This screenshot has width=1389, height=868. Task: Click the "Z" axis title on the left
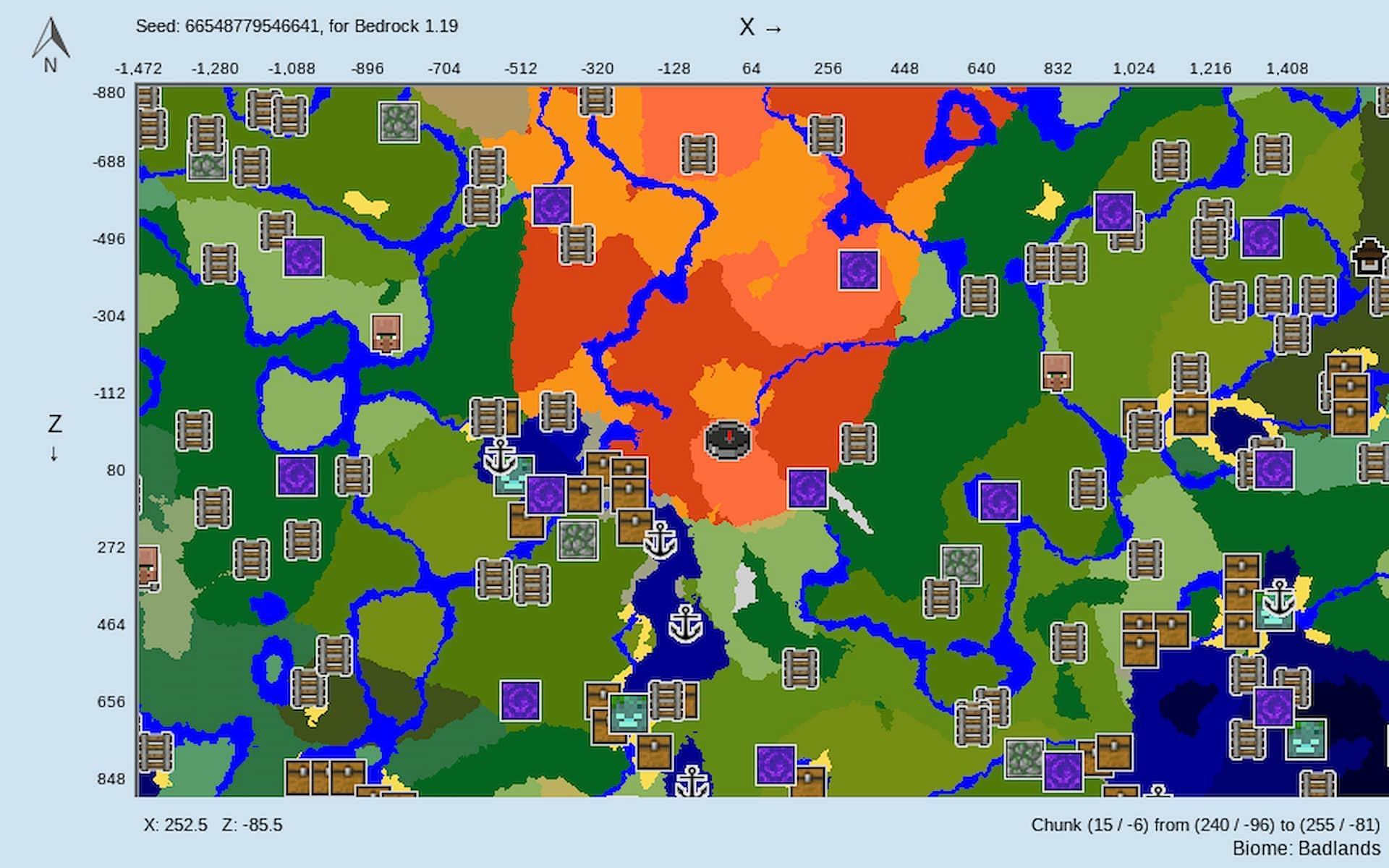coord(55,424)
